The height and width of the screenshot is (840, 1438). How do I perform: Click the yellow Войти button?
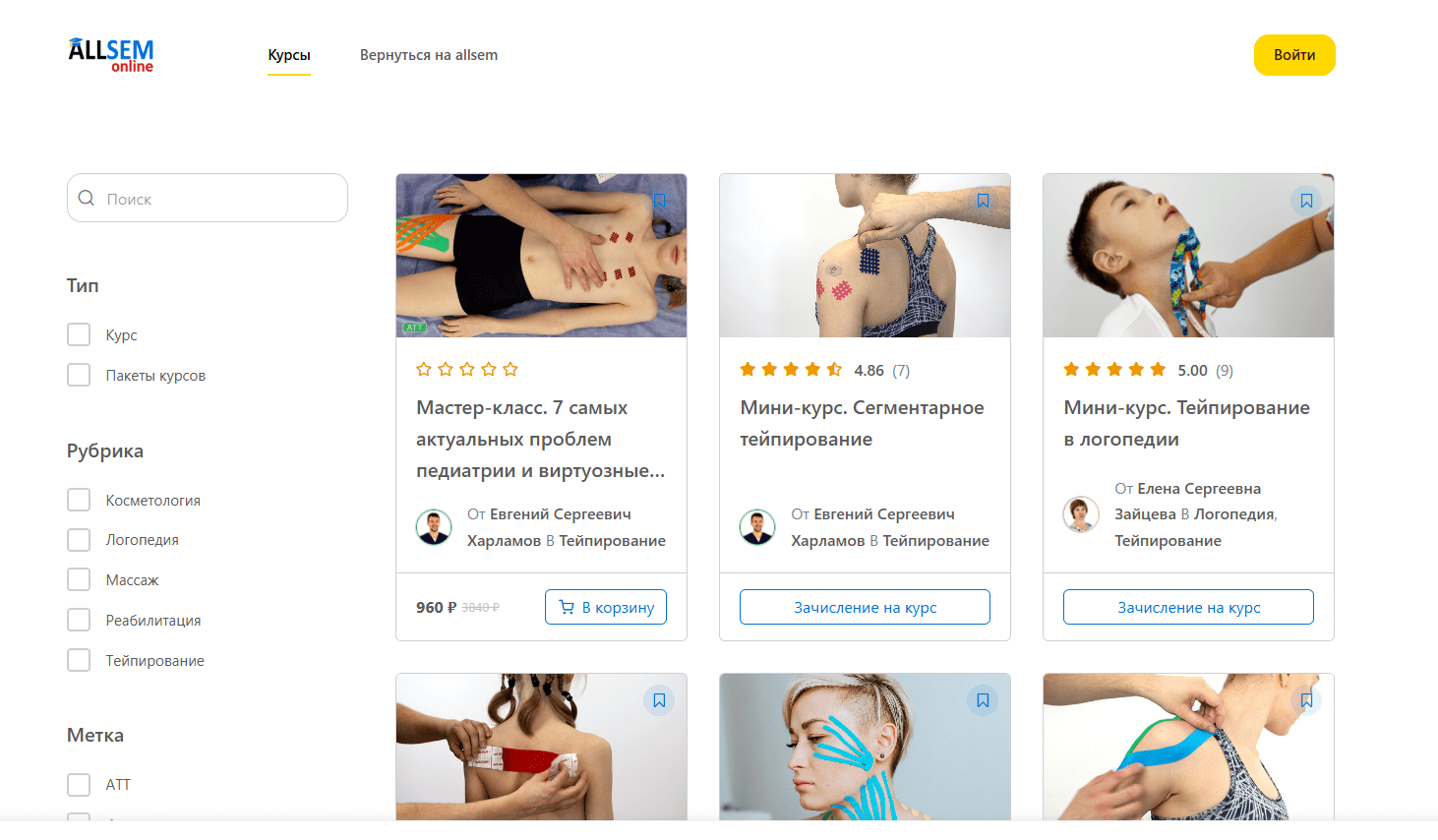click(x=1294, y=55)
